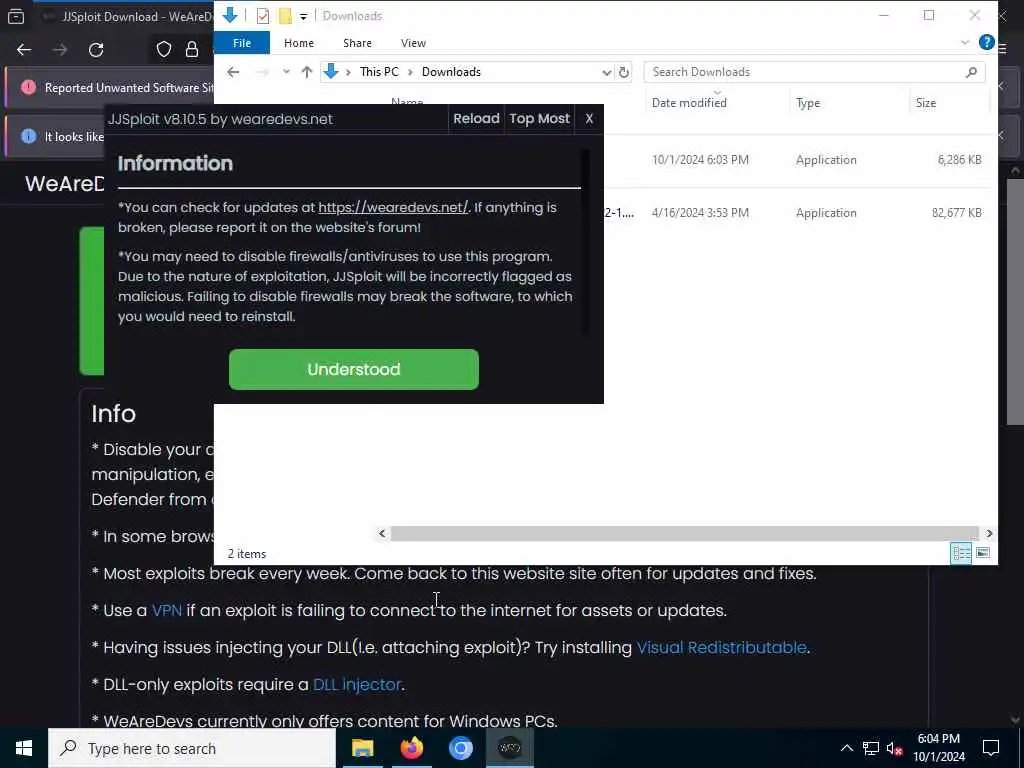Click the Downloads arrow icon in the Explorer title bar
Screen dimensions: 1024x768
coord(230,15)
